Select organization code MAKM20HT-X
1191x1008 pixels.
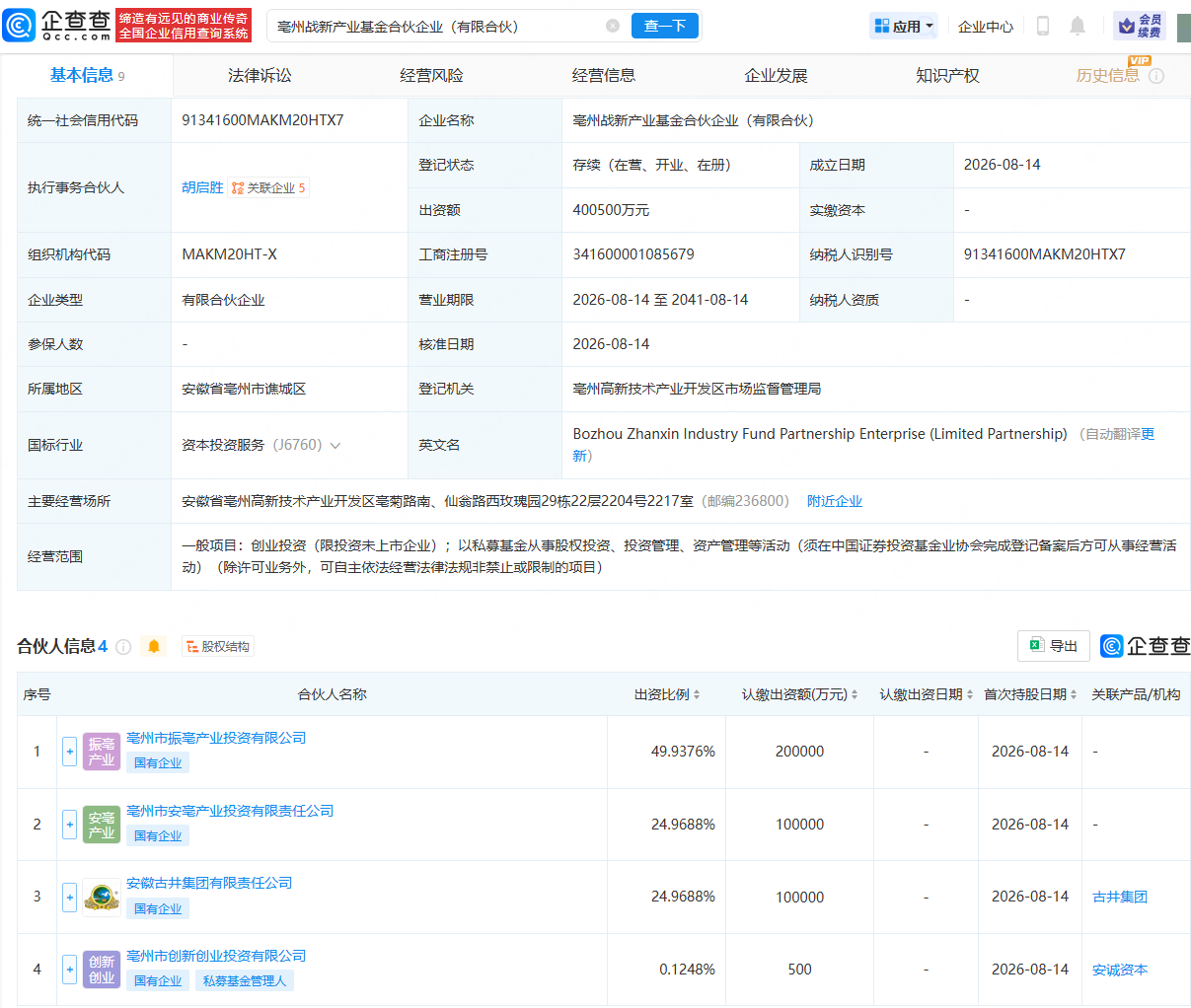click(229, 254)
